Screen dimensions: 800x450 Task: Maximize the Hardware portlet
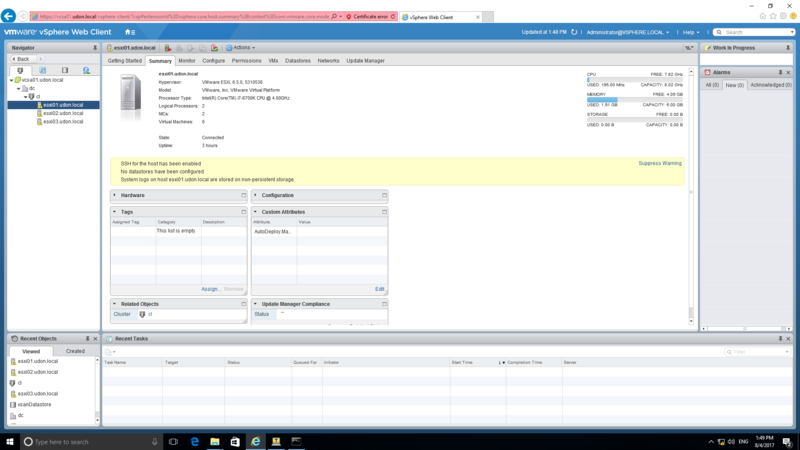point(243,195)
